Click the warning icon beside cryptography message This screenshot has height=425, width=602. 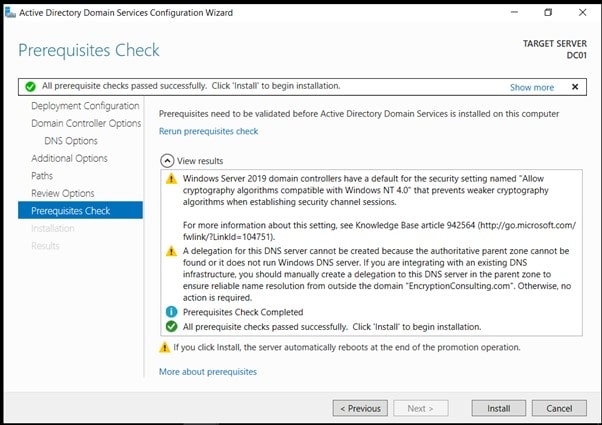[x=171, y=179]
